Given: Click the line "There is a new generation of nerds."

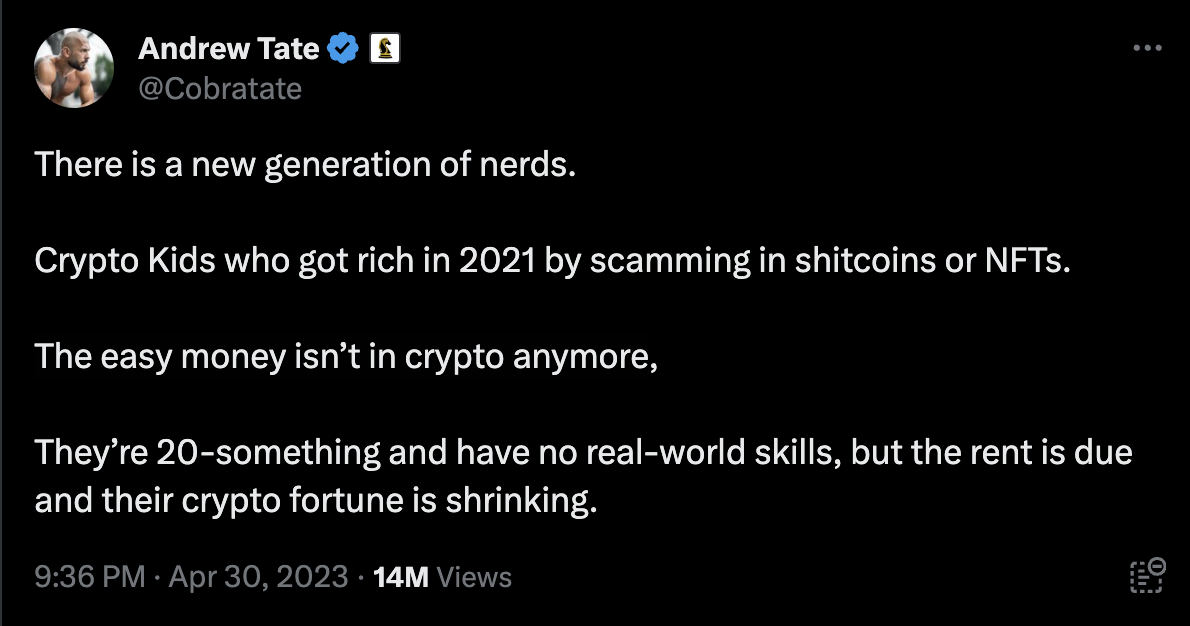Looking at the screenshot, I should [x=306, y=164].
